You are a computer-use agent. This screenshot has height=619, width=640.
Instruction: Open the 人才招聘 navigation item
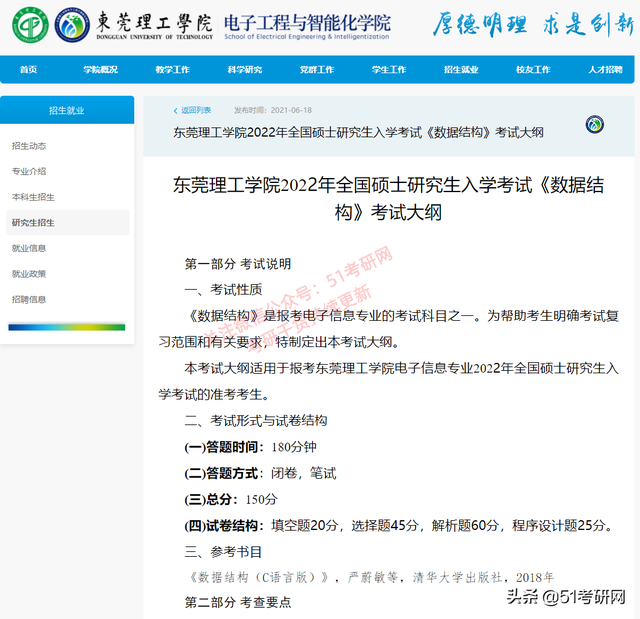point(604,70)
